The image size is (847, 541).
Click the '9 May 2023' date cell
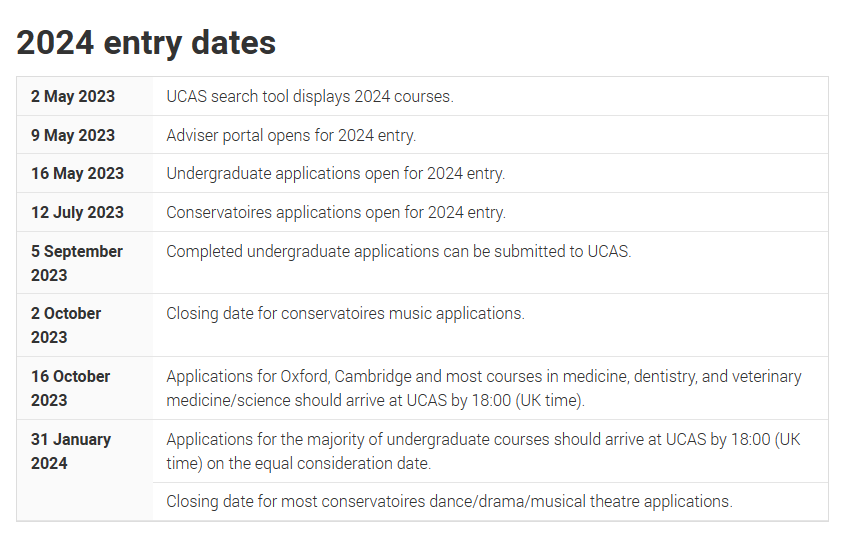tap(72, 135)
